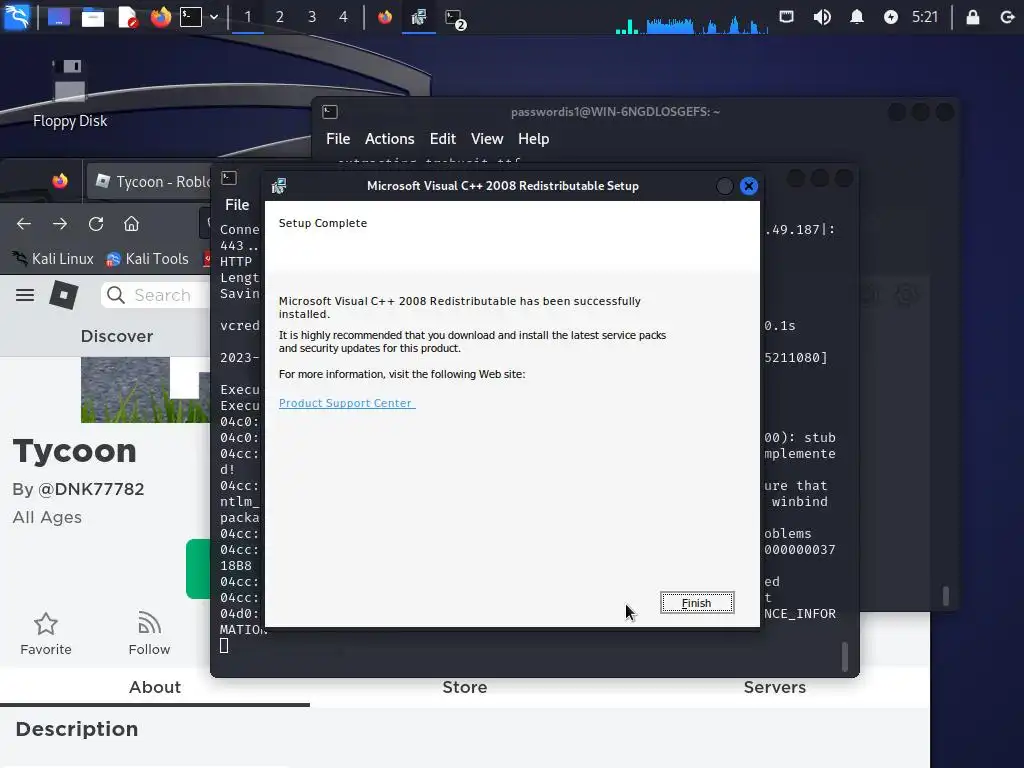Click the rear terminal window icon
1024x768 pixels.
[330, 112]
